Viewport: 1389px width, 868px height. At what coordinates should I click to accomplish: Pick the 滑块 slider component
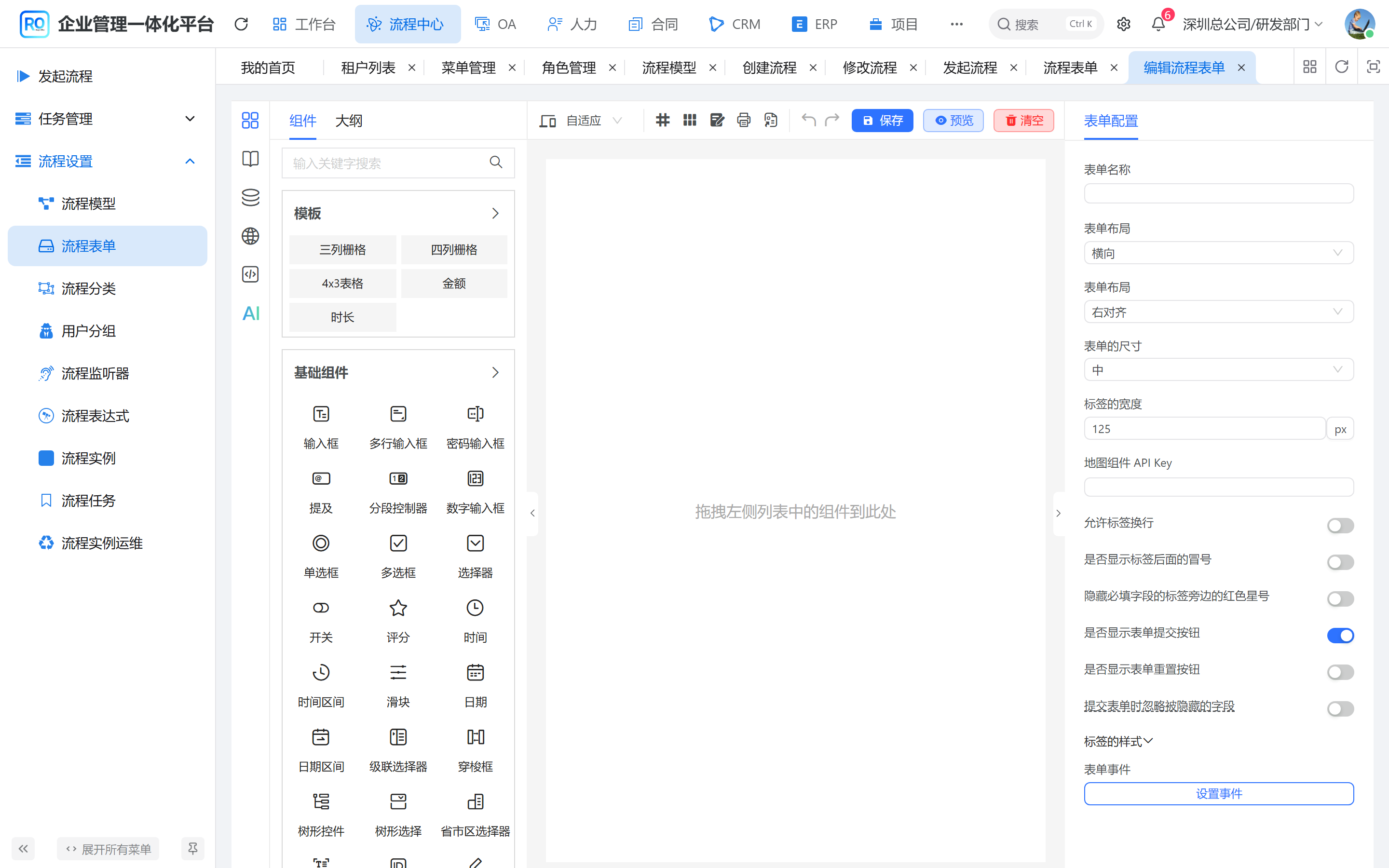click(398, 672)
